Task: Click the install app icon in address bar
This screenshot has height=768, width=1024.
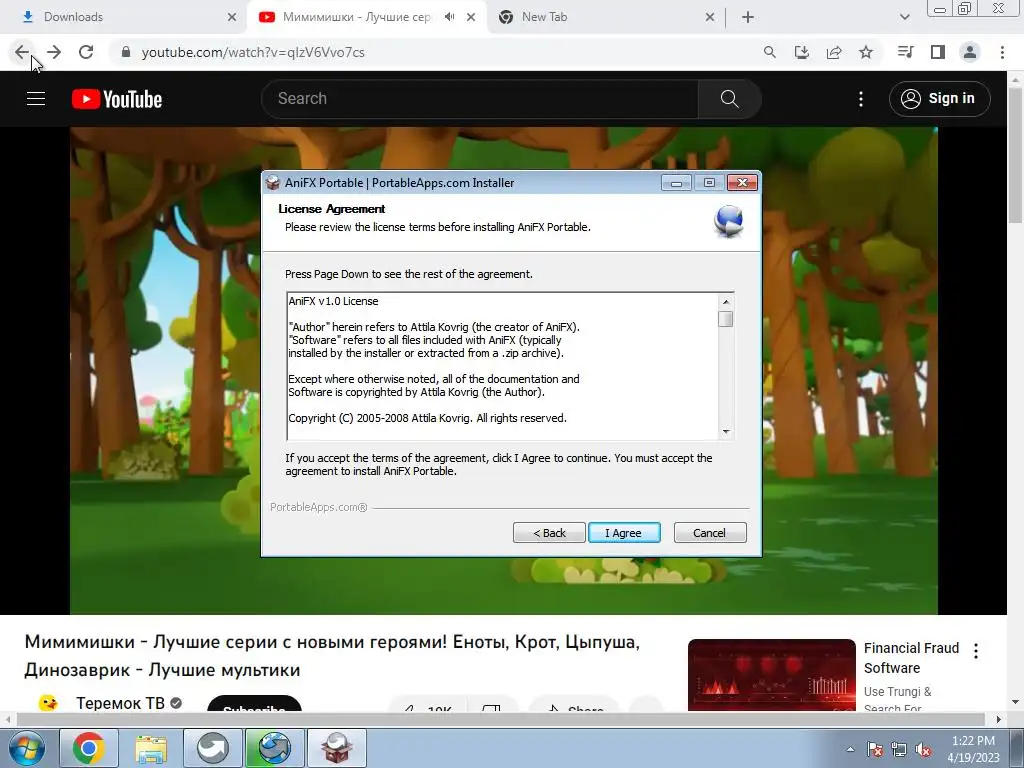Action: point(802,52)
